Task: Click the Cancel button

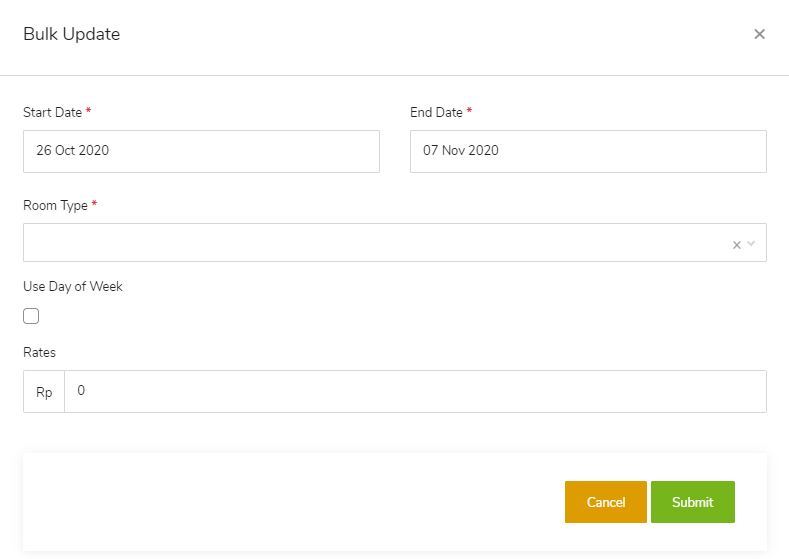Action: (x=606, y=502)
